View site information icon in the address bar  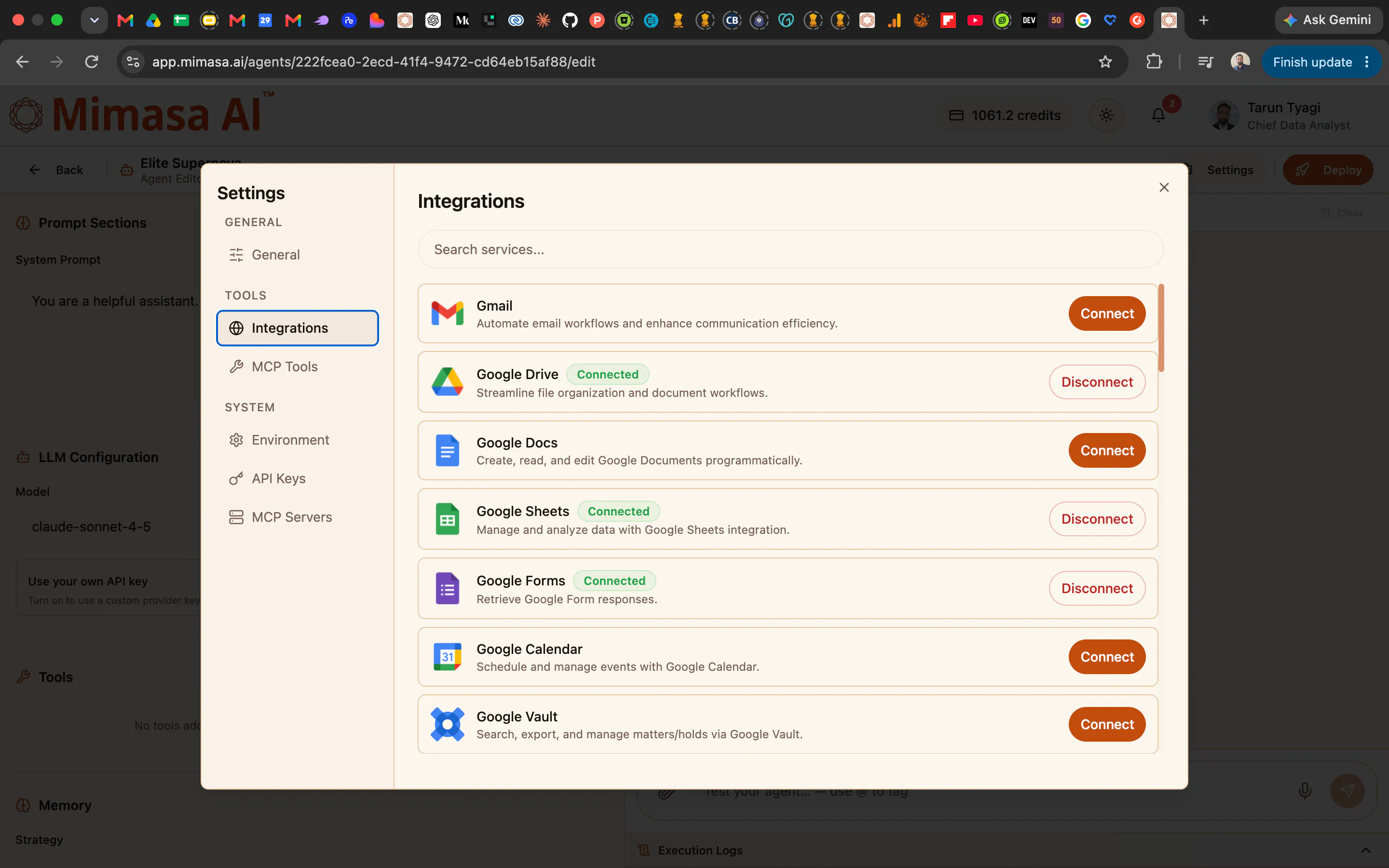pyautogui.click(x=133, y=61)
